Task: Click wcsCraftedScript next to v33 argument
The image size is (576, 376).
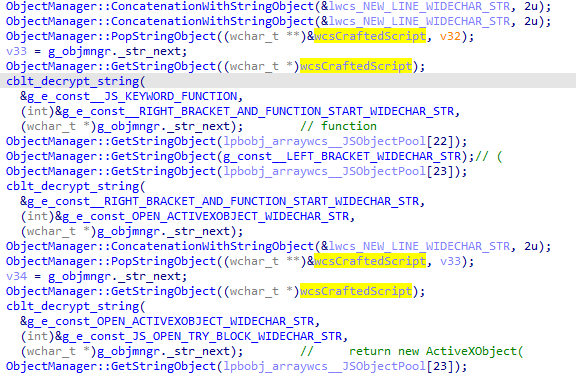Action: [x=370, y=261]
